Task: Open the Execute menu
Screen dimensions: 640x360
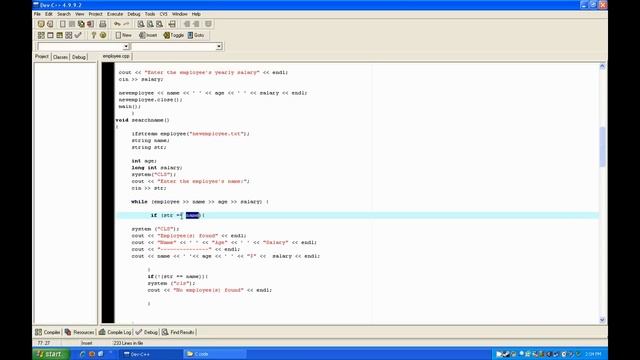Action: (115, 14)
